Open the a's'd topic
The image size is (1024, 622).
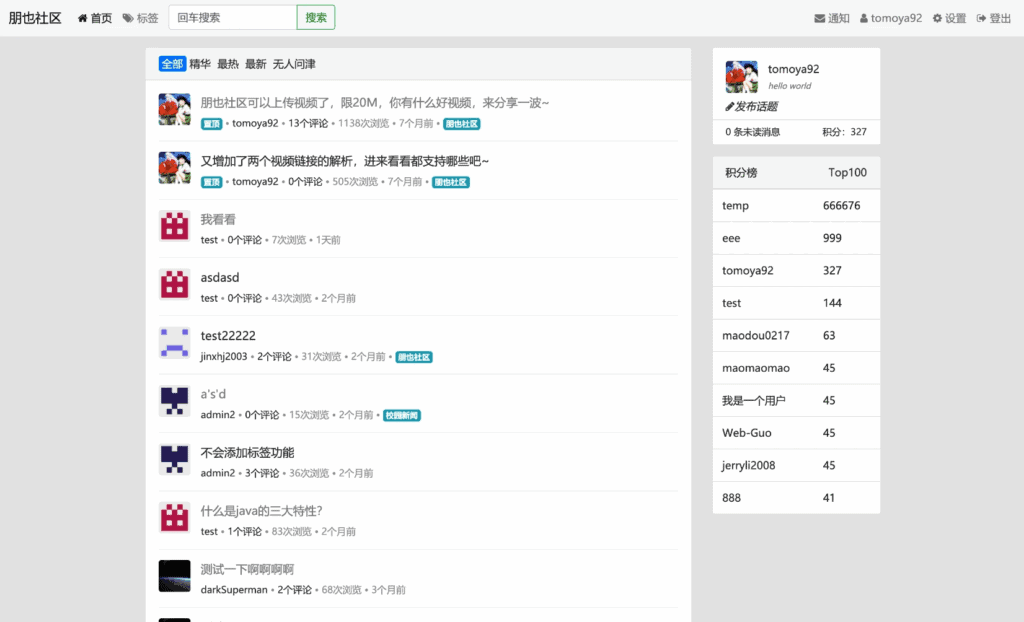pos(213,394)
